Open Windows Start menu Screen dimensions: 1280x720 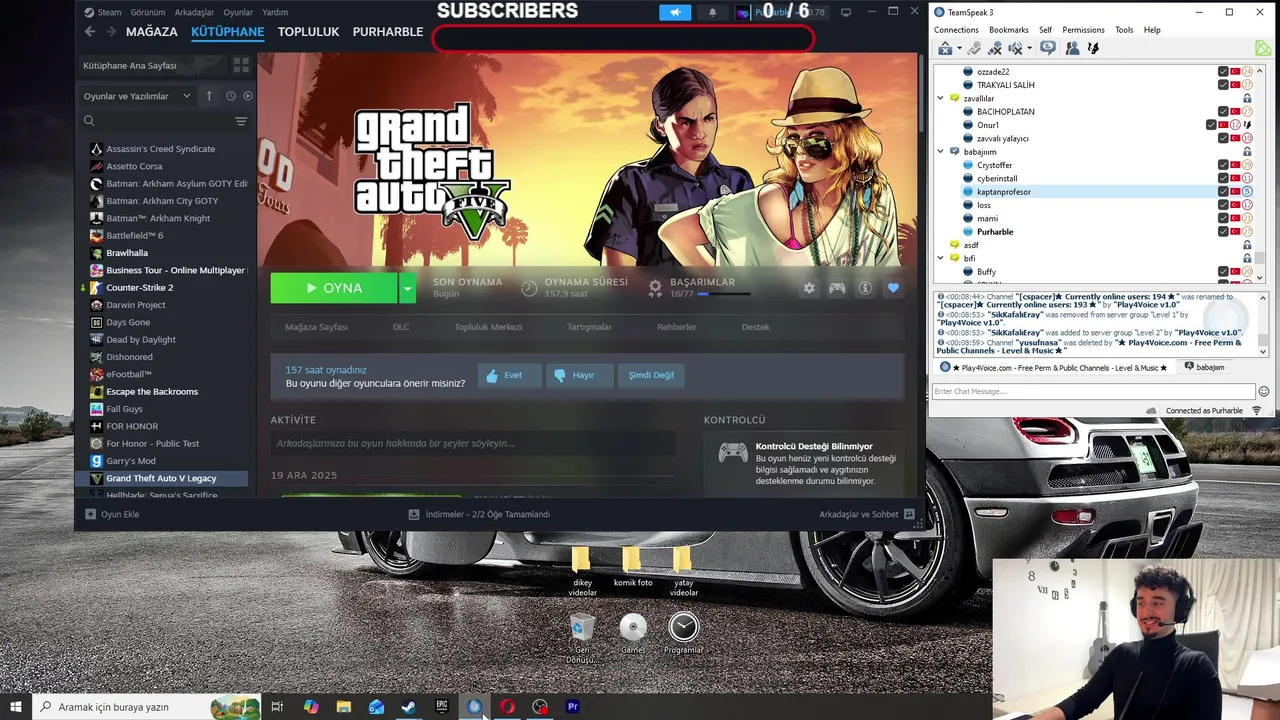(16, 707)
